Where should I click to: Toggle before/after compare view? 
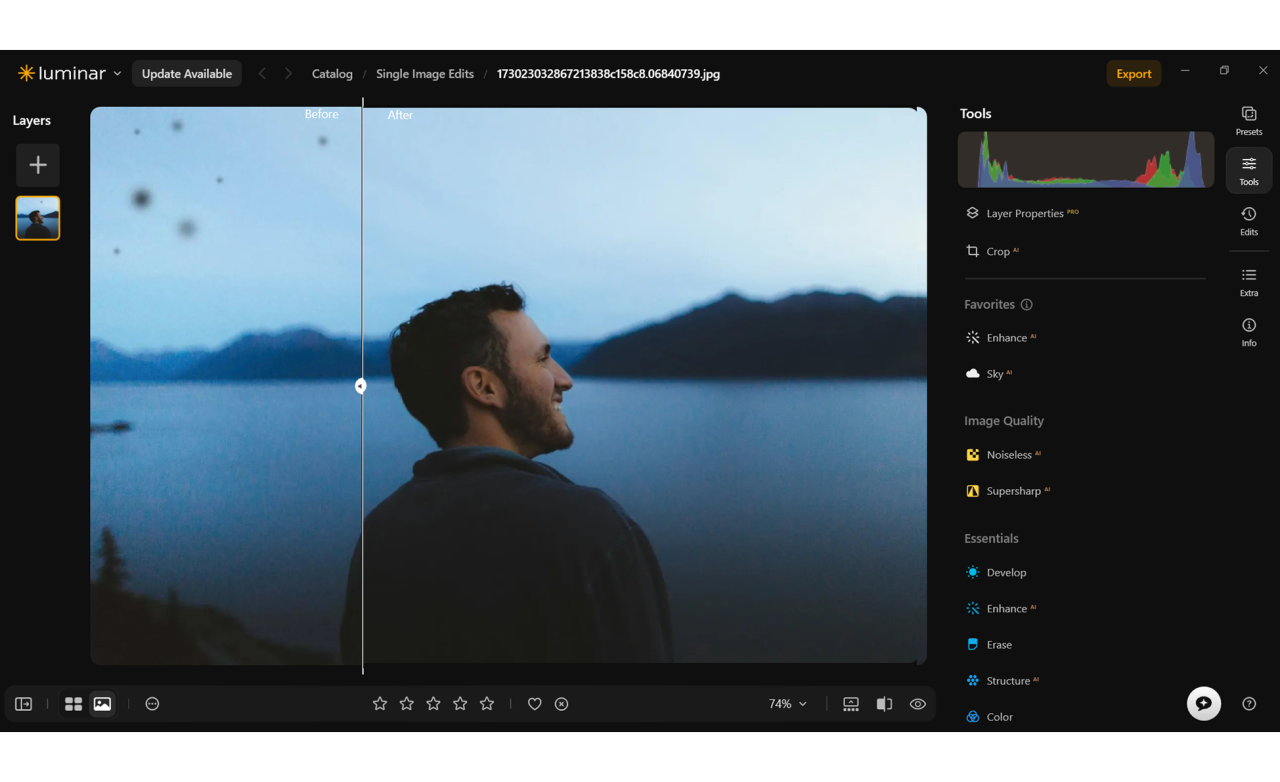click(x=885, y=704)
